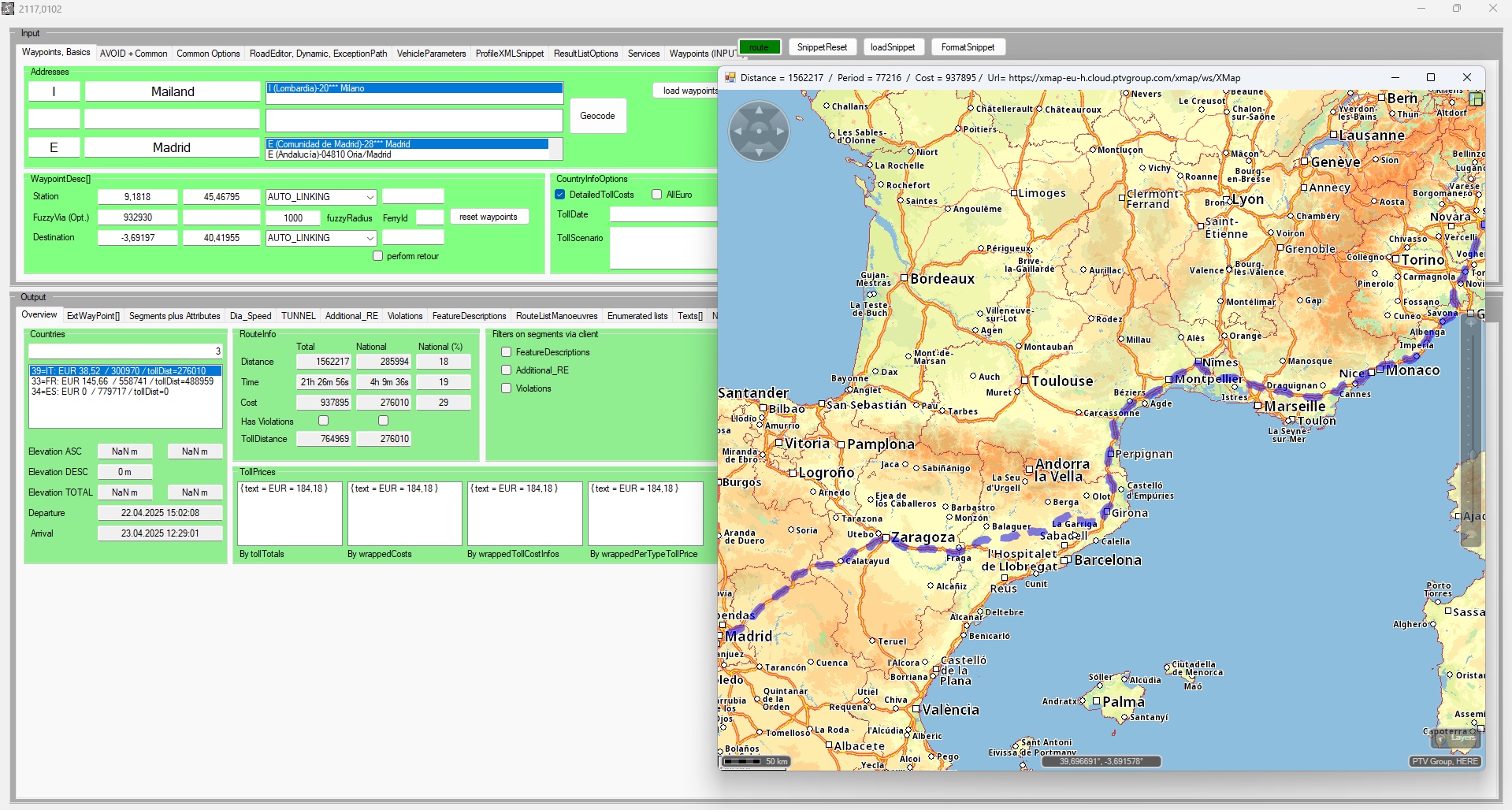Pan the map right with navigation arrow
The image size is (1512, 810).
click(780, 131)
